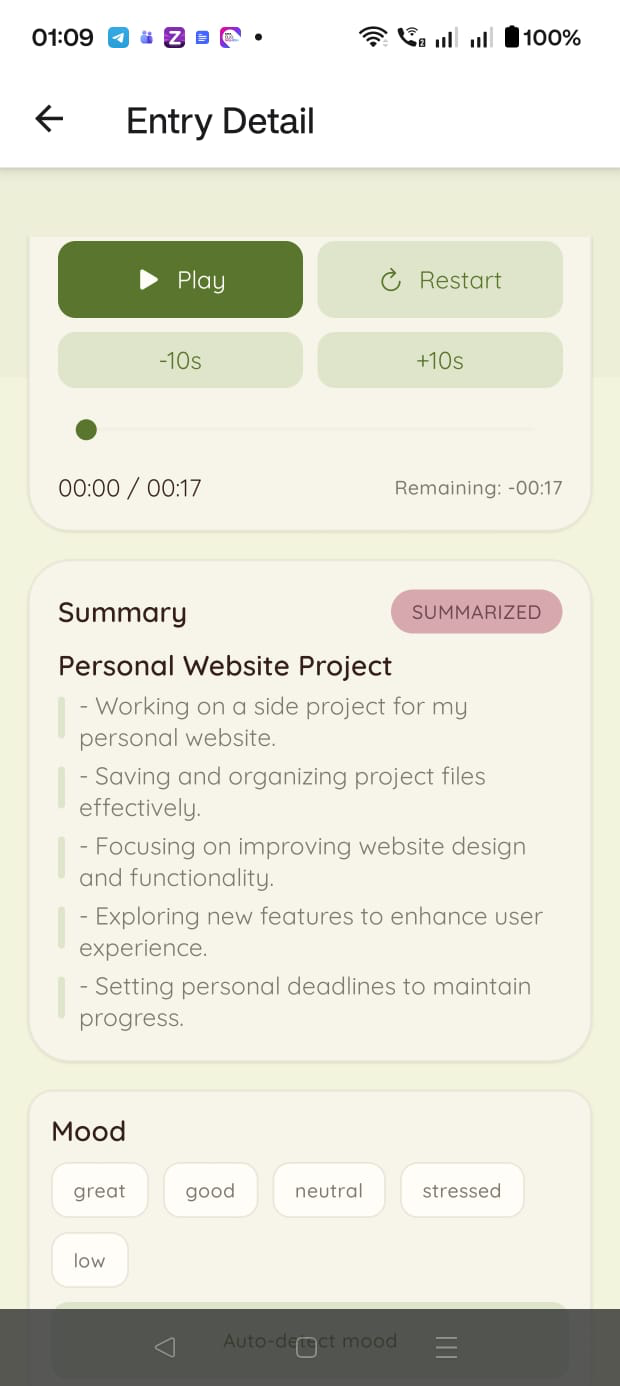Select the great mood chip
Viewport: 620px width, 1386px height.
100,1191
